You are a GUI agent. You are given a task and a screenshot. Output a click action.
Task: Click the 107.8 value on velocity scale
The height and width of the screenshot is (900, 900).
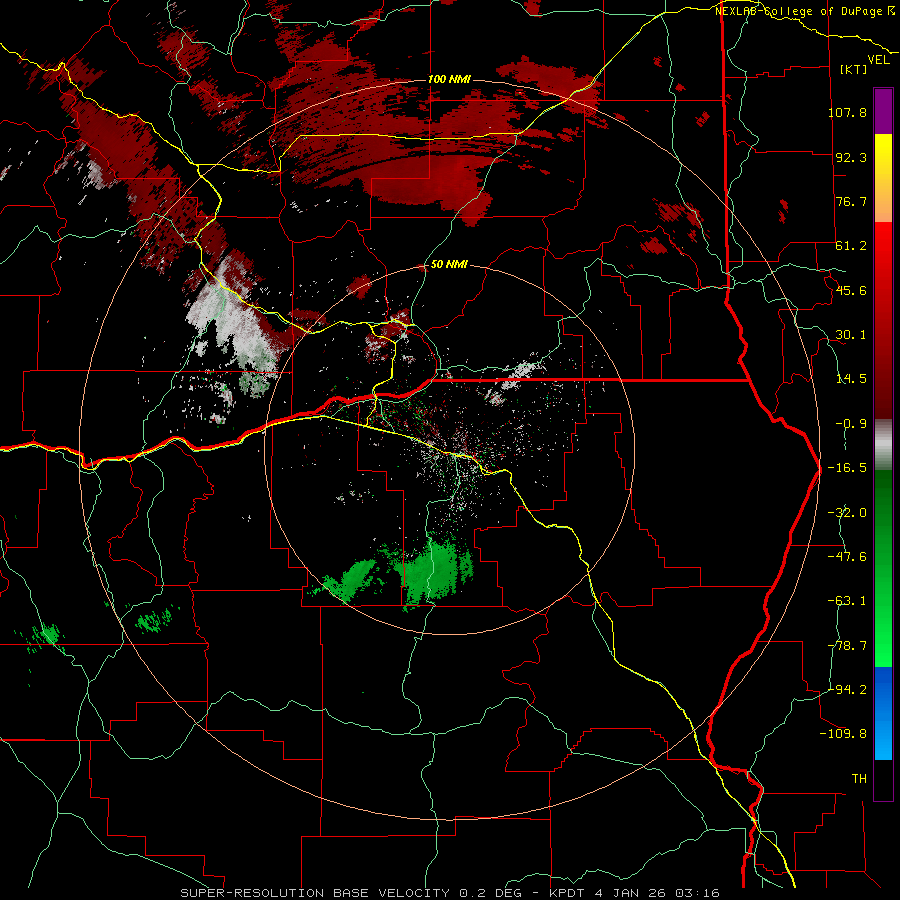tap(847, 112)
